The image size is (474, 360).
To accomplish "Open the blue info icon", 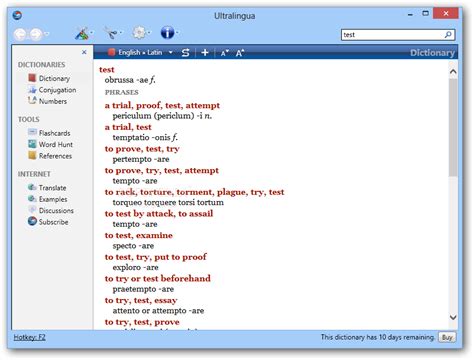I will coord(167,33).
